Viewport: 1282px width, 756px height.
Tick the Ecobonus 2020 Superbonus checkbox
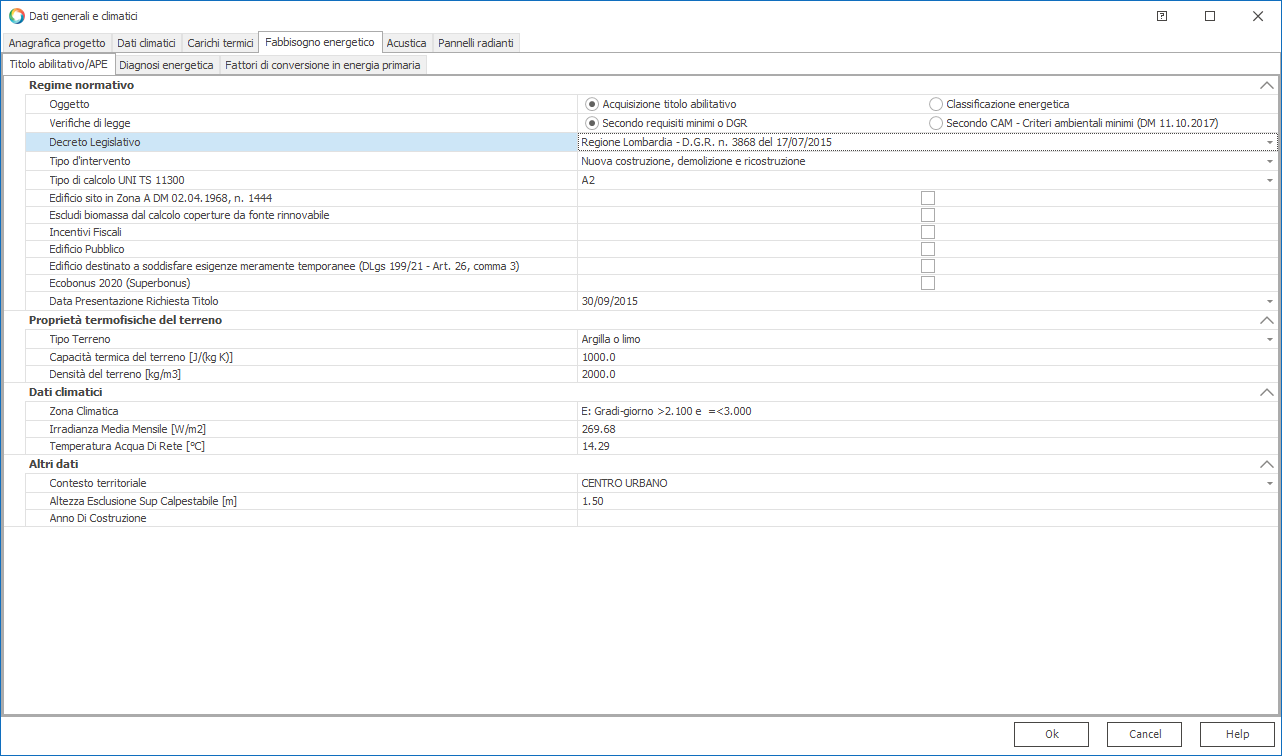click(928, 283)
